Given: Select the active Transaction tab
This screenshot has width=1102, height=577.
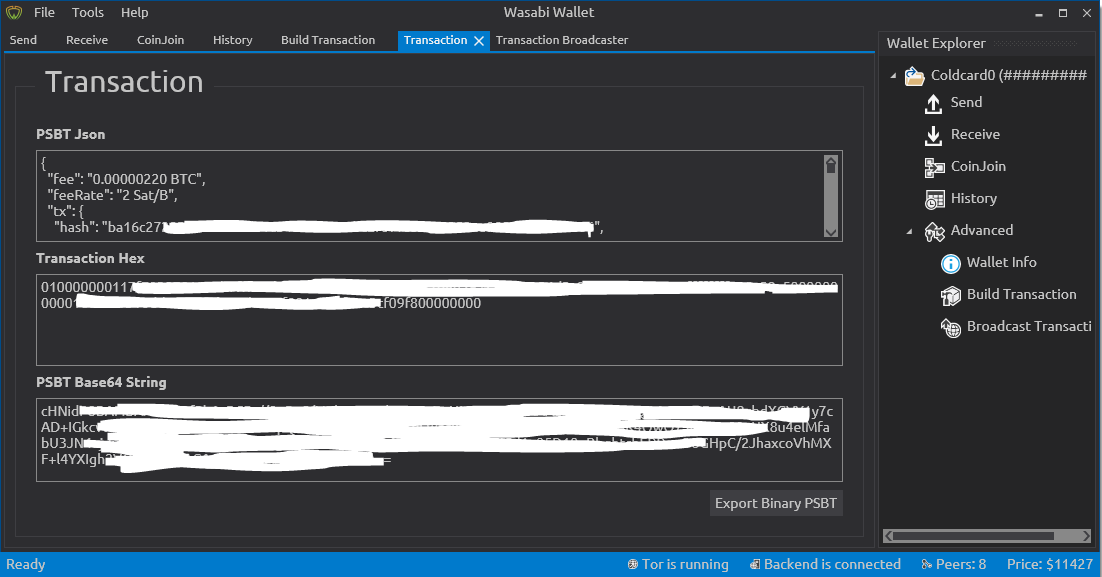Looking at the screenshot, I should tap(436, 40).
